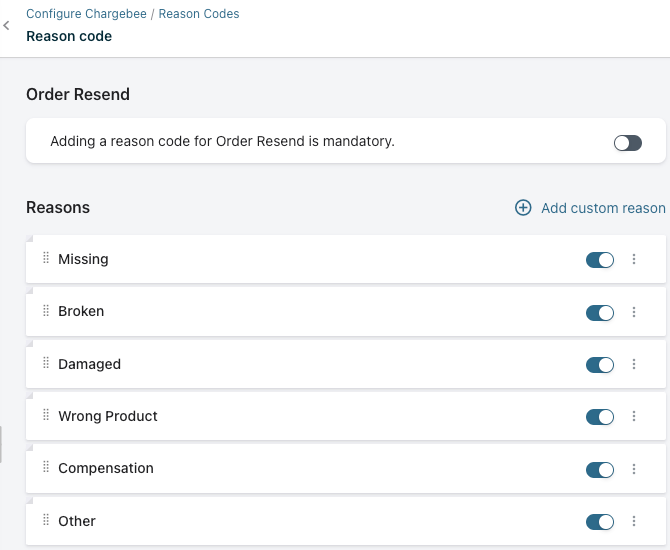Select the Wrong Product reason row
The image size is (670, 550).
(300, 416)
